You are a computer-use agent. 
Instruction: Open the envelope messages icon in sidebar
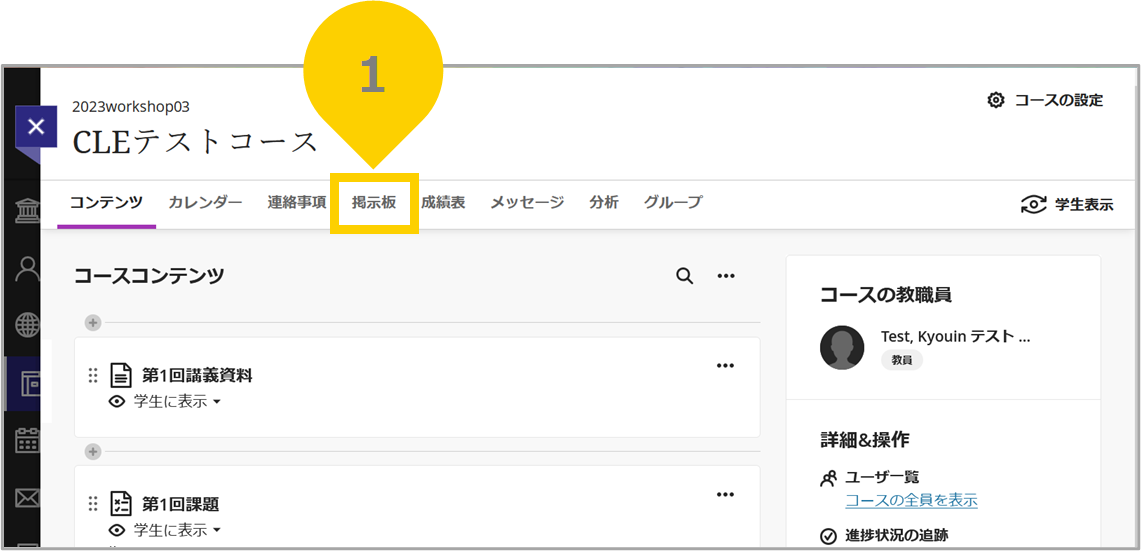(28, 499)
